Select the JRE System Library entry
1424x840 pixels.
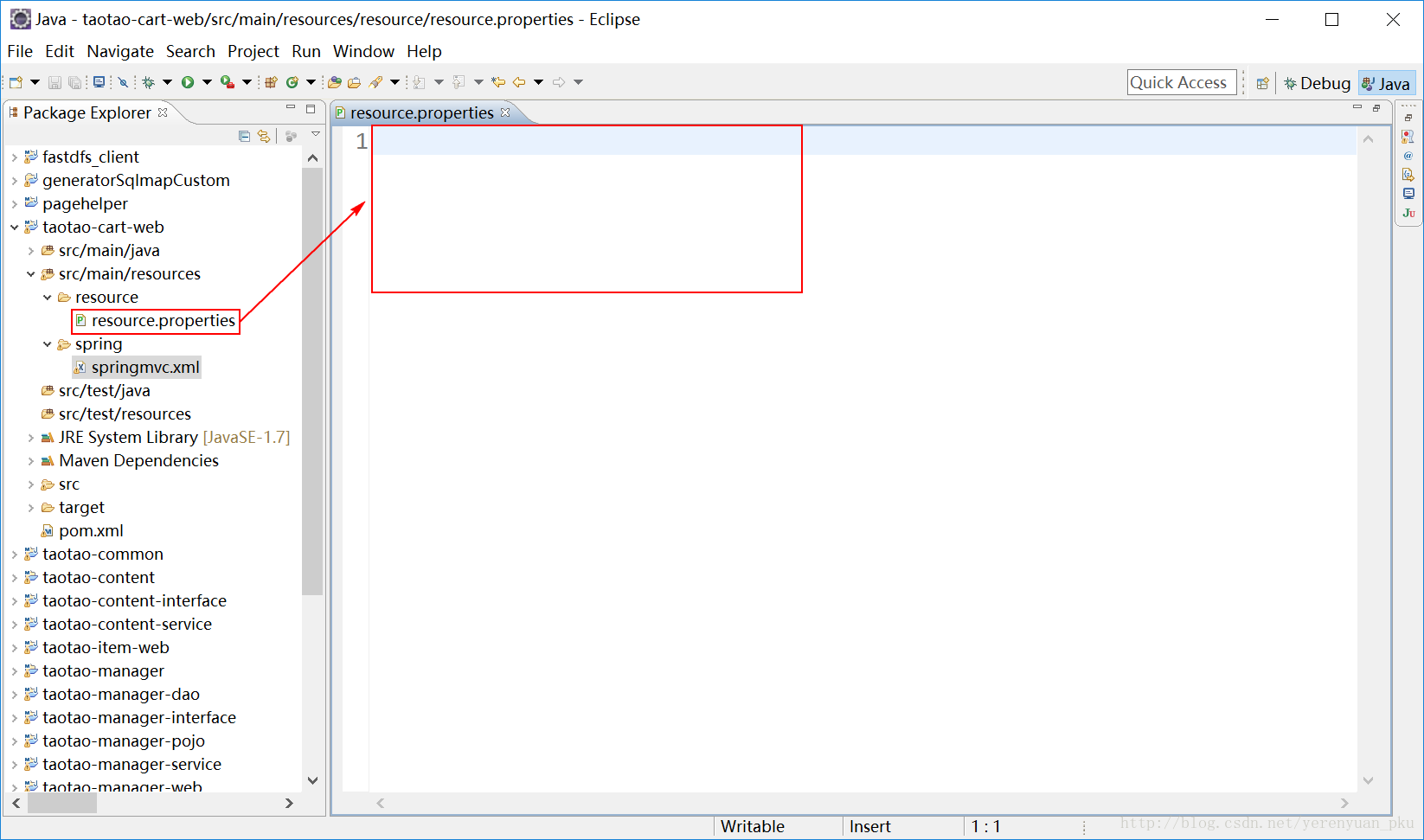tap(165, 438)
